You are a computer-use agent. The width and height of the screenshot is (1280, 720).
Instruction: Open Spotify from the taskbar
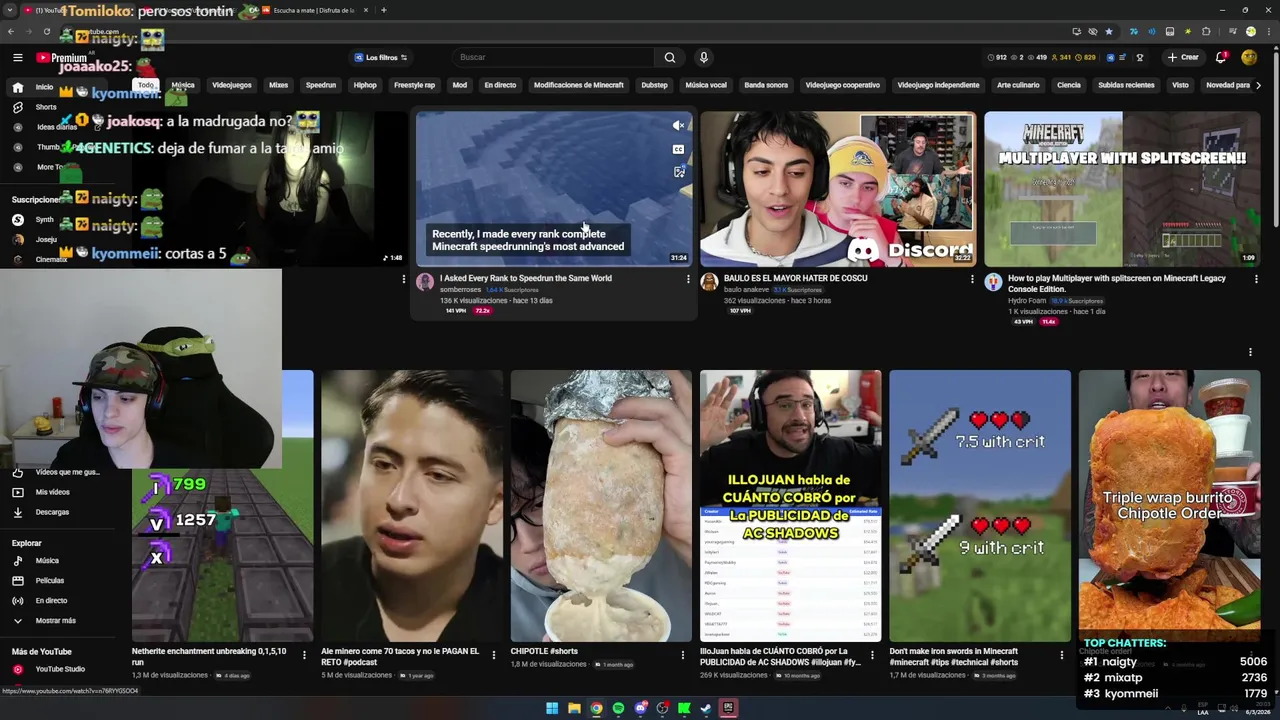pyautogui.click(x=618, y=708)
